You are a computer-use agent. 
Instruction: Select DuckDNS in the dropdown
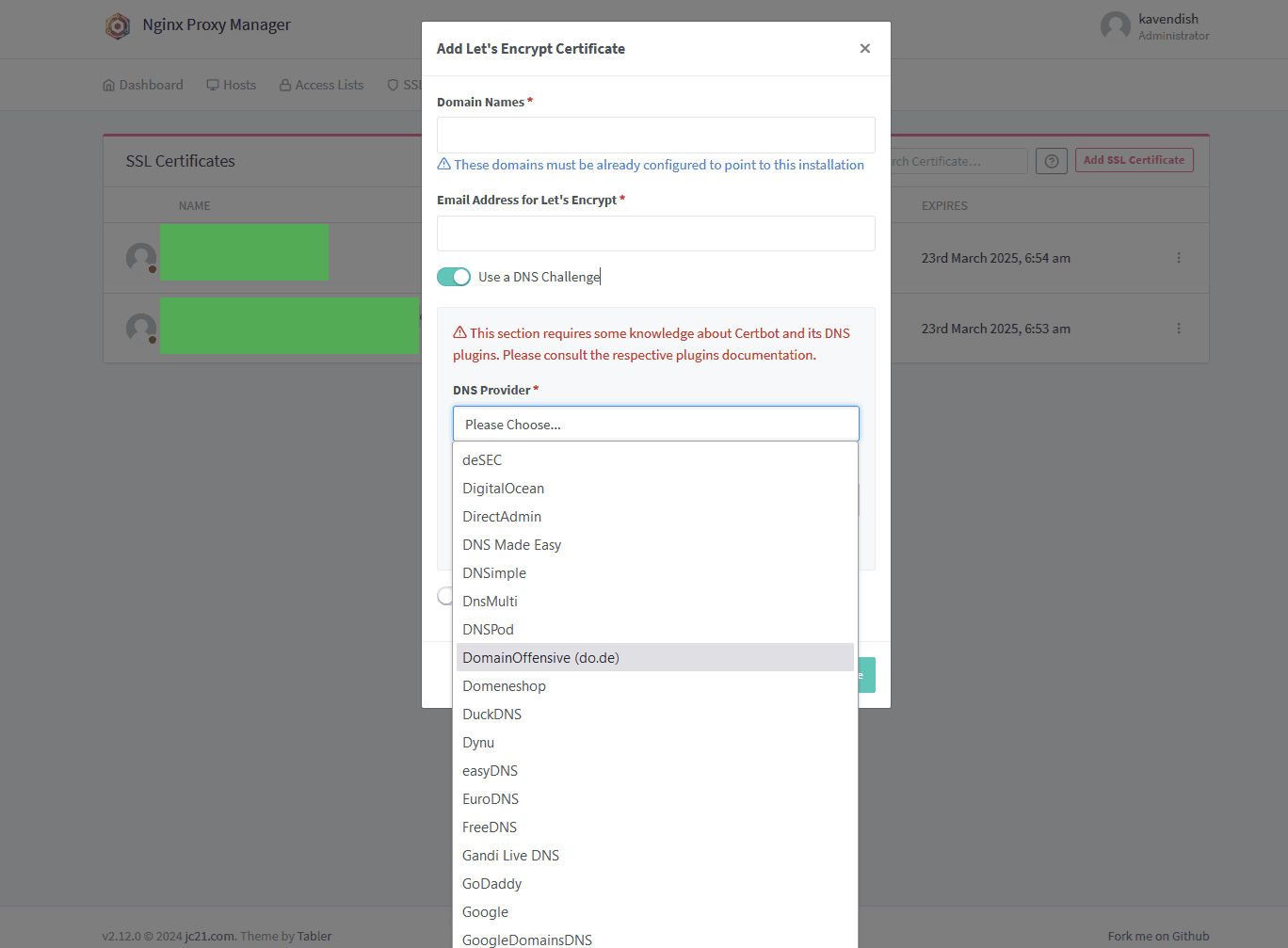(655, 715)
